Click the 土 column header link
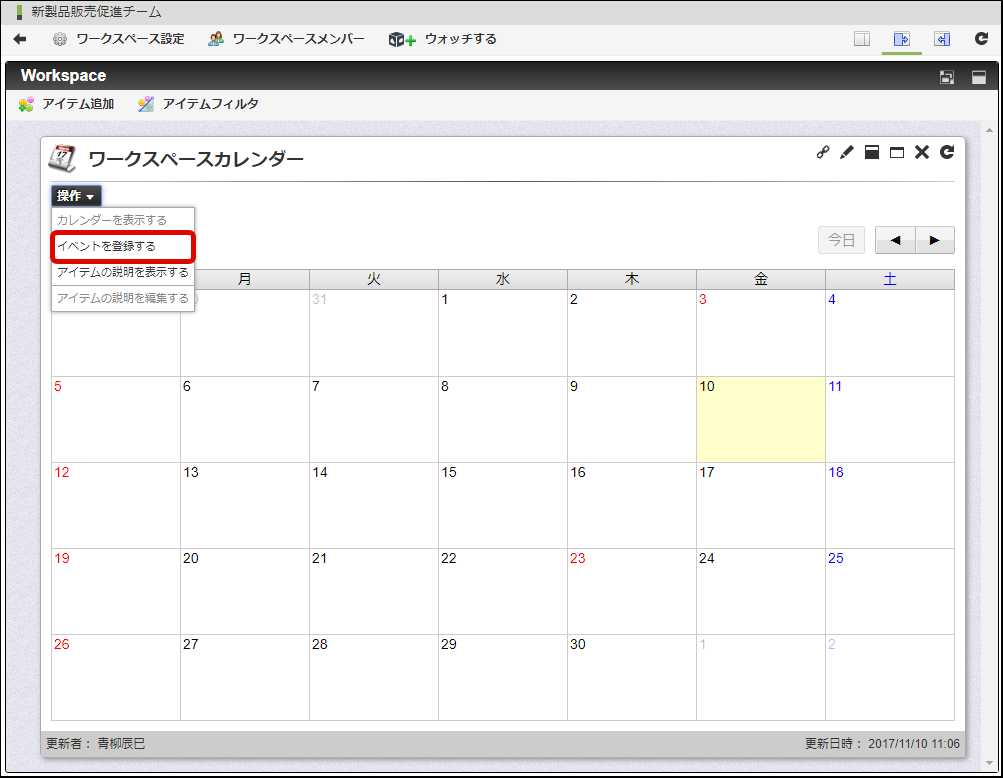Screen dimensions: 1003x778 (890, 279)
